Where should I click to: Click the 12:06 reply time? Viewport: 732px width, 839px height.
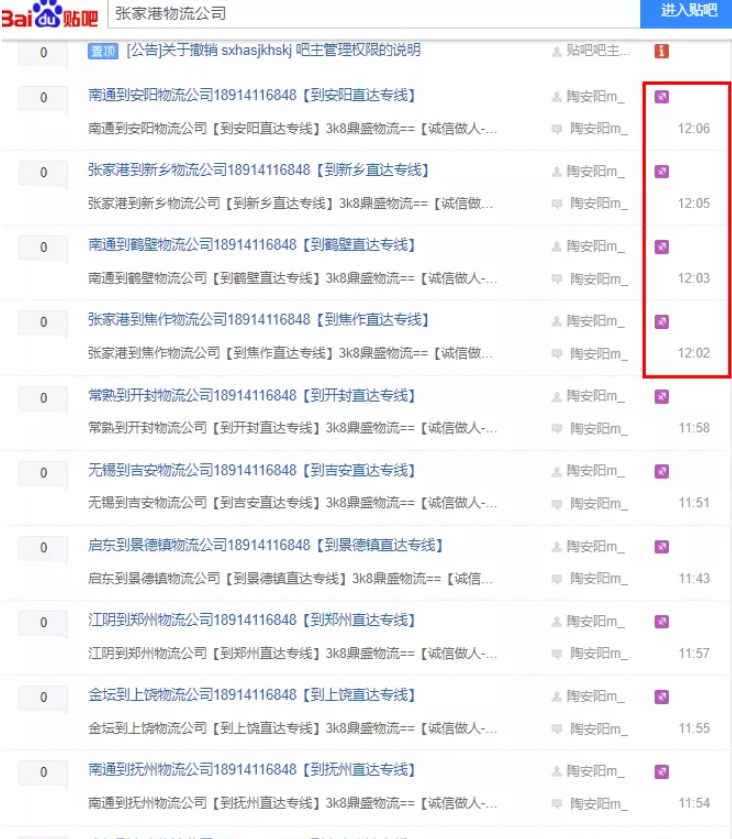point(693,129)
